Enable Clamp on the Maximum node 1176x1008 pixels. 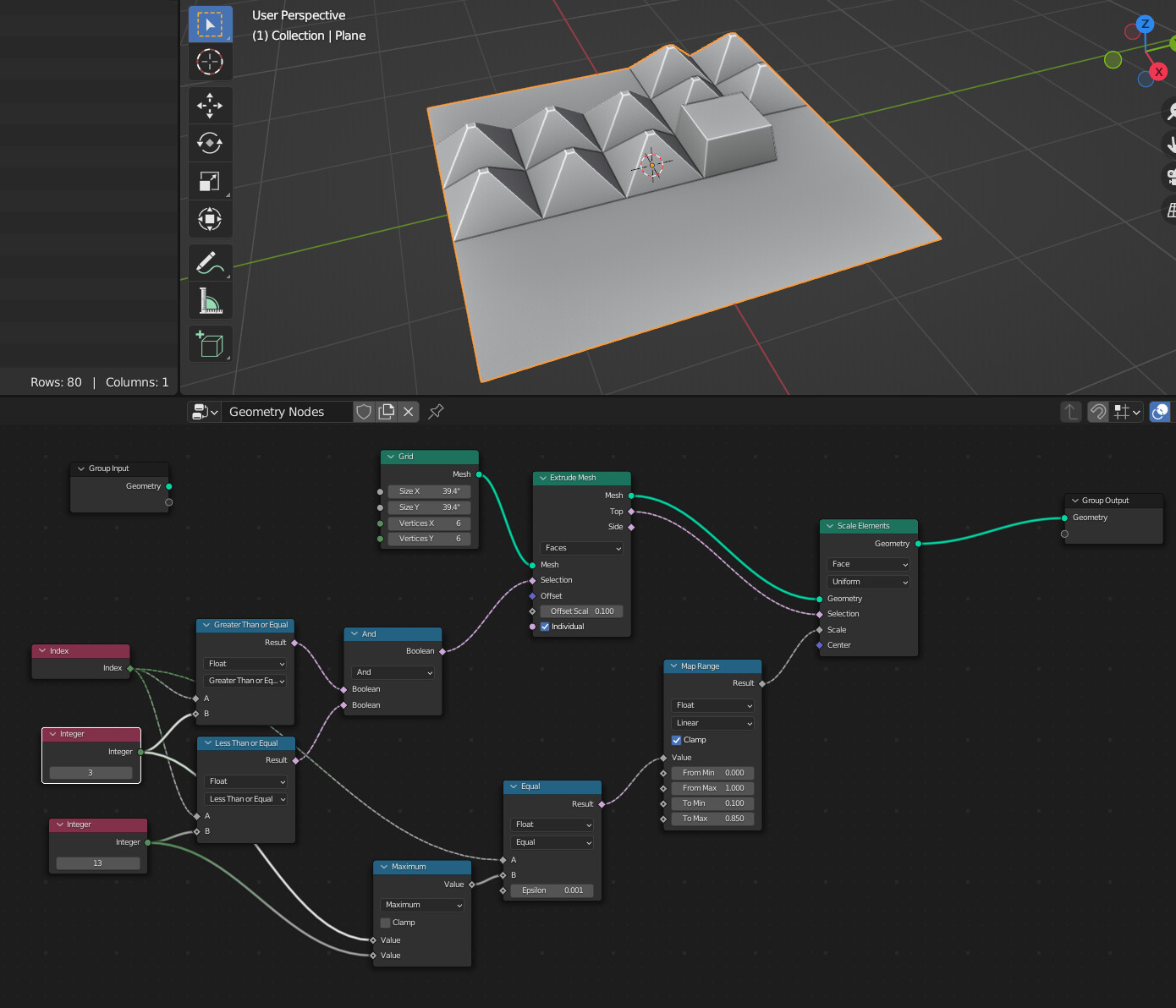385,923
